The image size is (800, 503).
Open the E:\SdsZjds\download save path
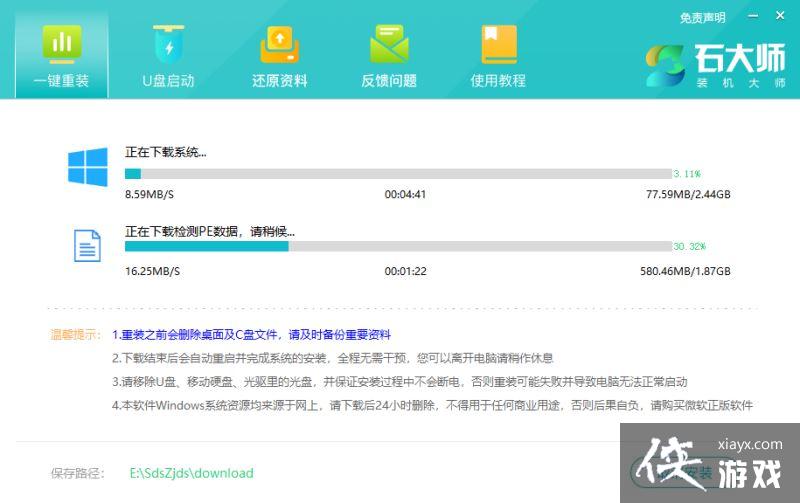pos(192,473)
